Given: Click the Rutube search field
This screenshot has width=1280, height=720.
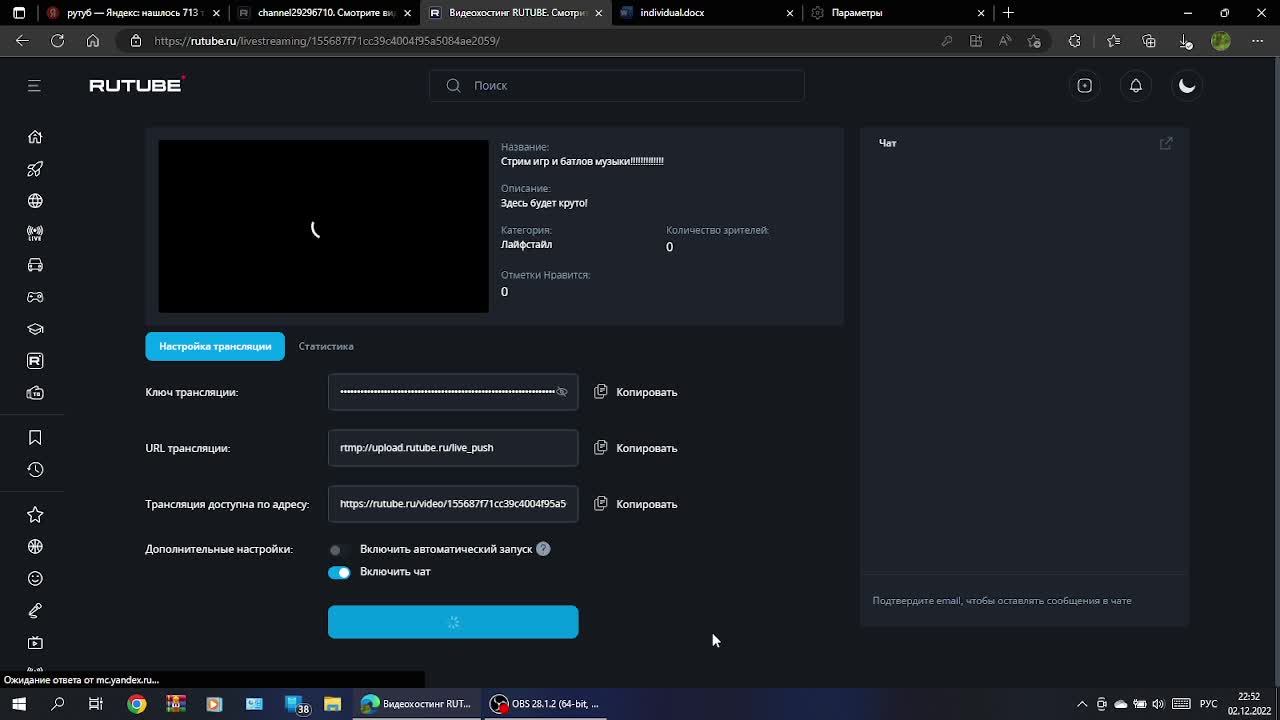Looking at the screenshot, I should (x=617, y=86).
